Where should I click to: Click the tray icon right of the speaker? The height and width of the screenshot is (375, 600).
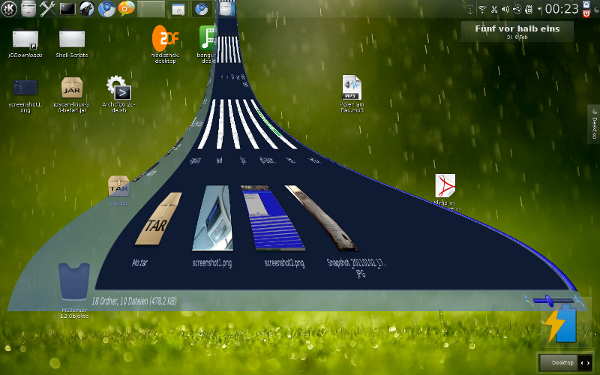[x=517, y=9]
